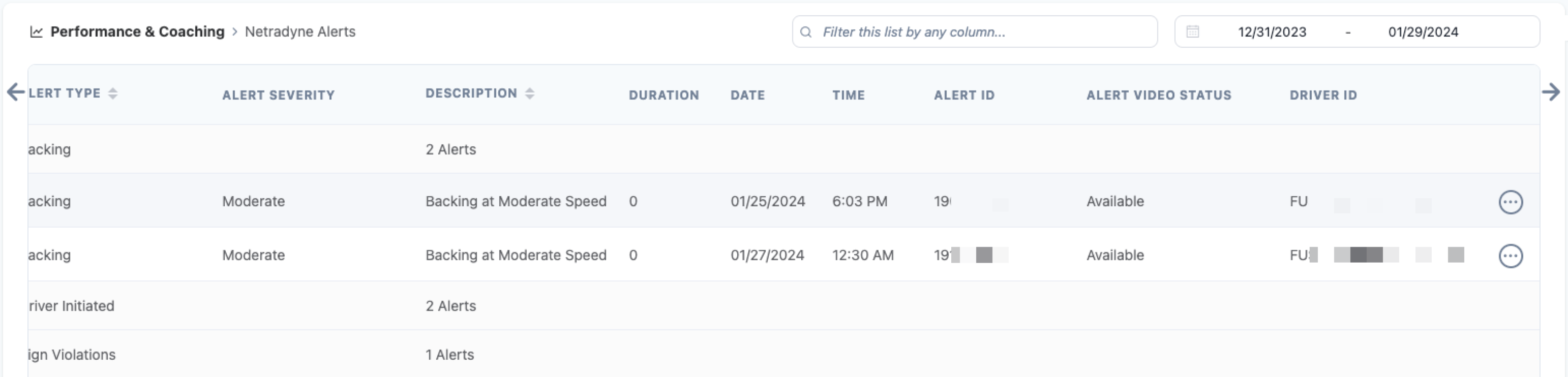Screen dimensions: 1568x377
Task: Go to Performance & Coaching breadcrumb
Action: pyautogui.click(x=137, y=32)
